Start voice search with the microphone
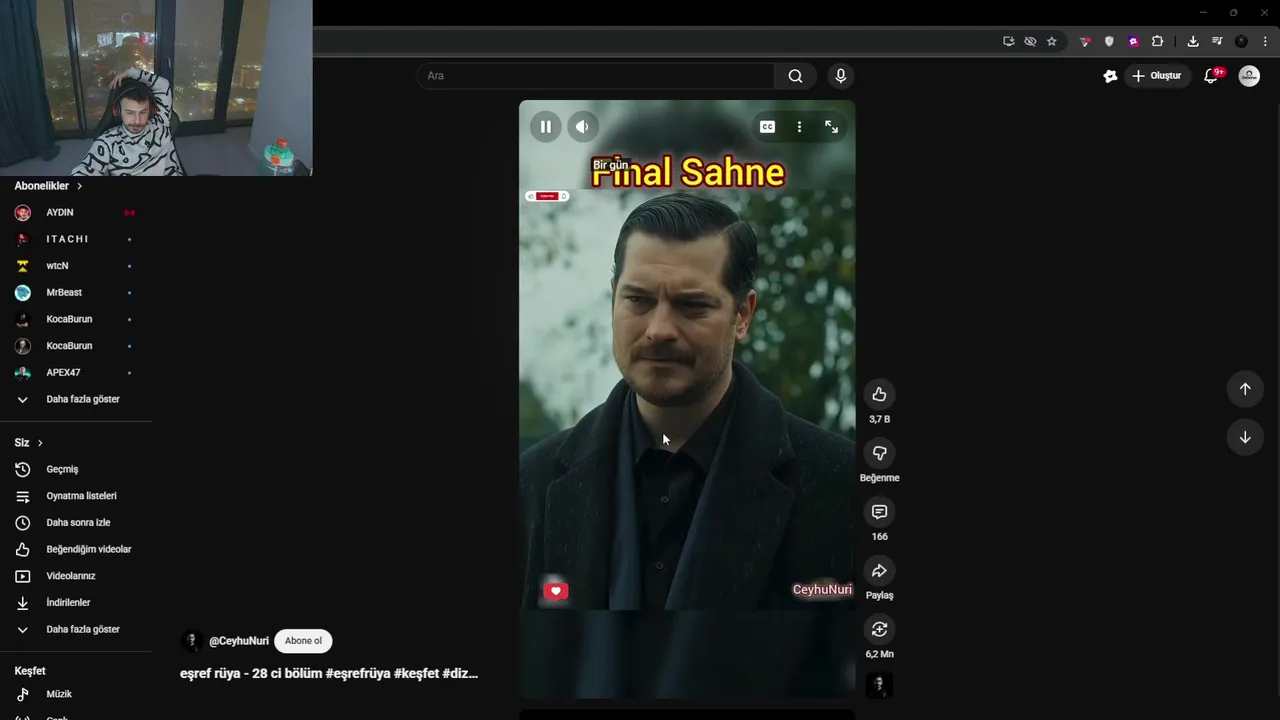This screenshot has height=720, width=1280. pyautogui.click(x=840, y=76)
